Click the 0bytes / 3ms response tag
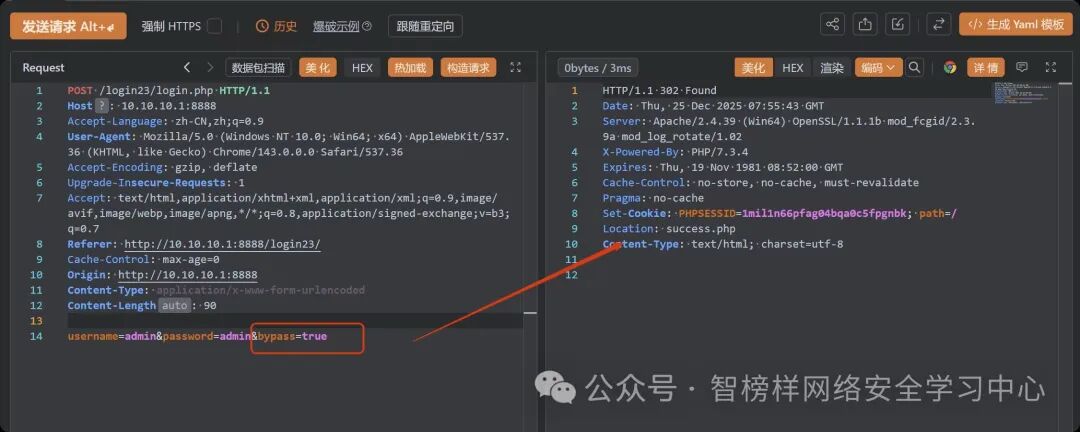 pos(597,68)
